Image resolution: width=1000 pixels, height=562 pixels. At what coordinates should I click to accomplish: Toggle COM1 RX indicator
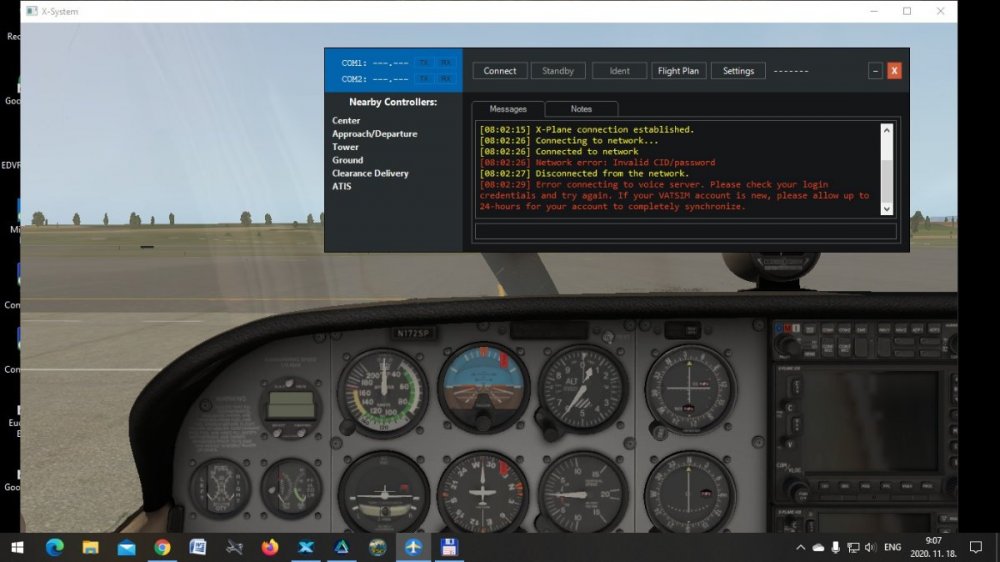[x=445, y=63]
